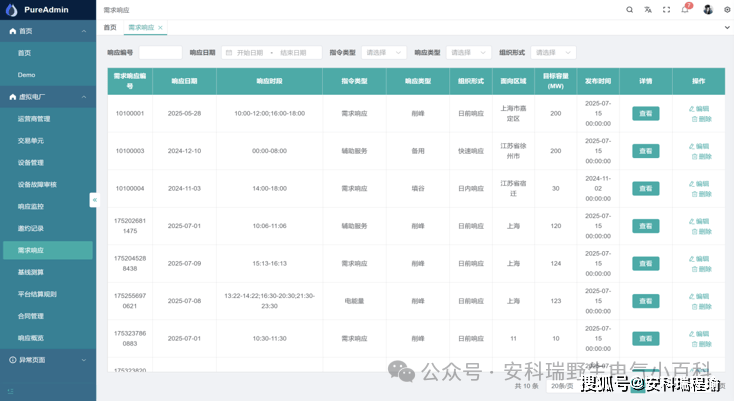The width and height of the screenshot is (735, 401).
Task: Click the cell 上海市嘉定区
Action: (513, 113)
